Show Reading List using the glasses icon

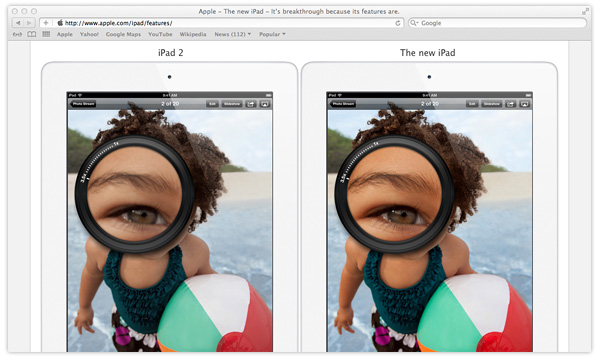click(17, 34)
